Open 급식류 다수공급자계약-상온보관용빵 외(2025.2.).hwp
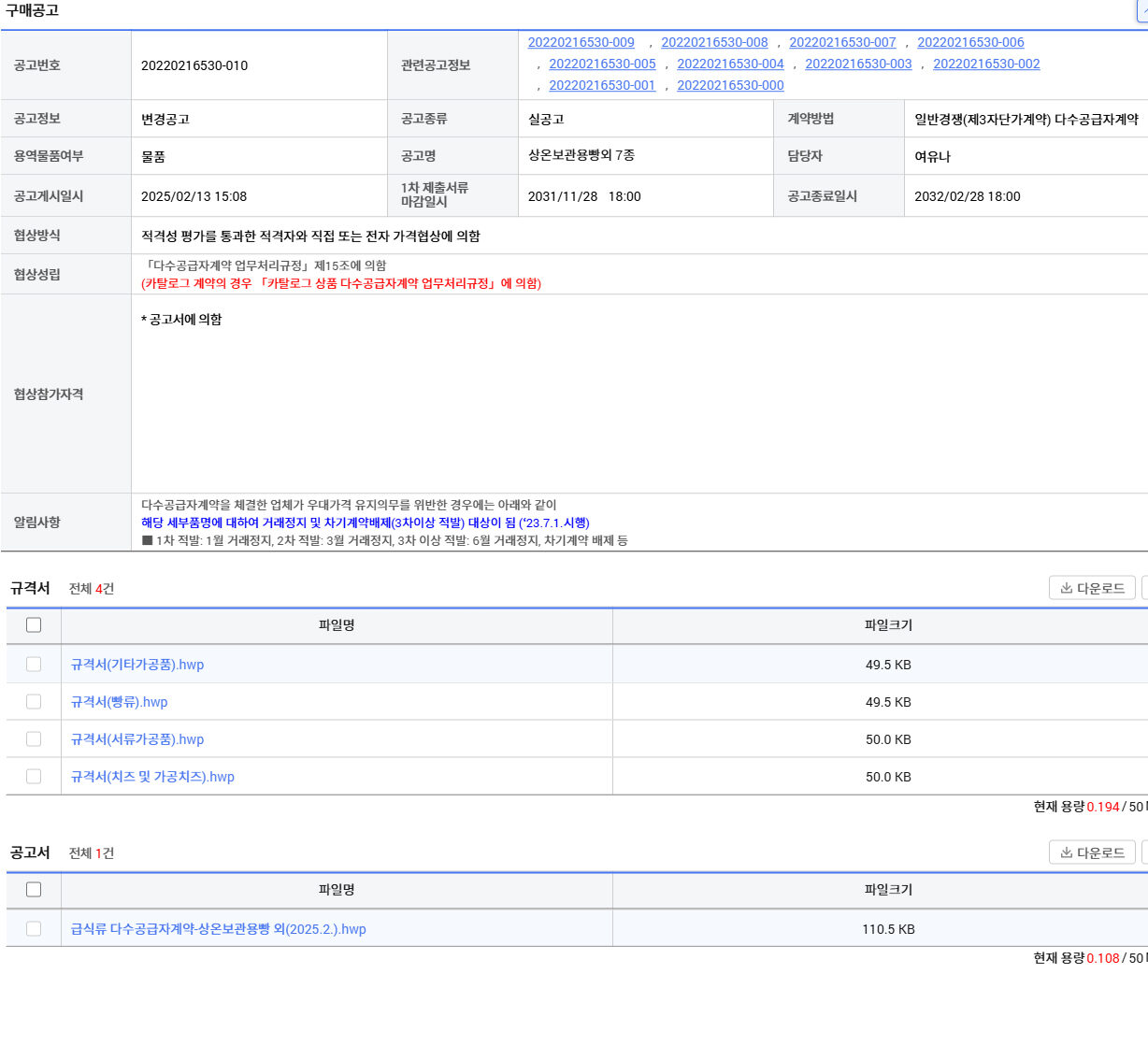 point(219,929)
